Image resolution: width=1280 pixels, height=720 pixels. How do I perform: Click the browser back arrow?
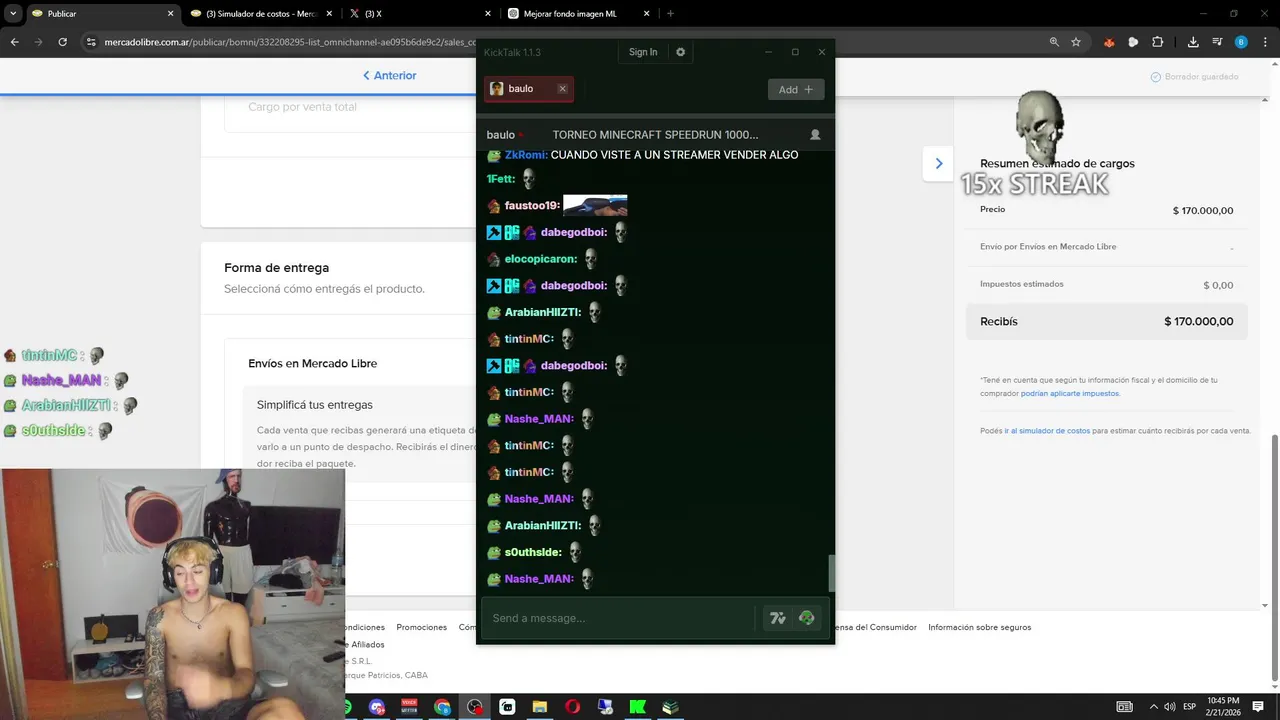click(14, 42)
